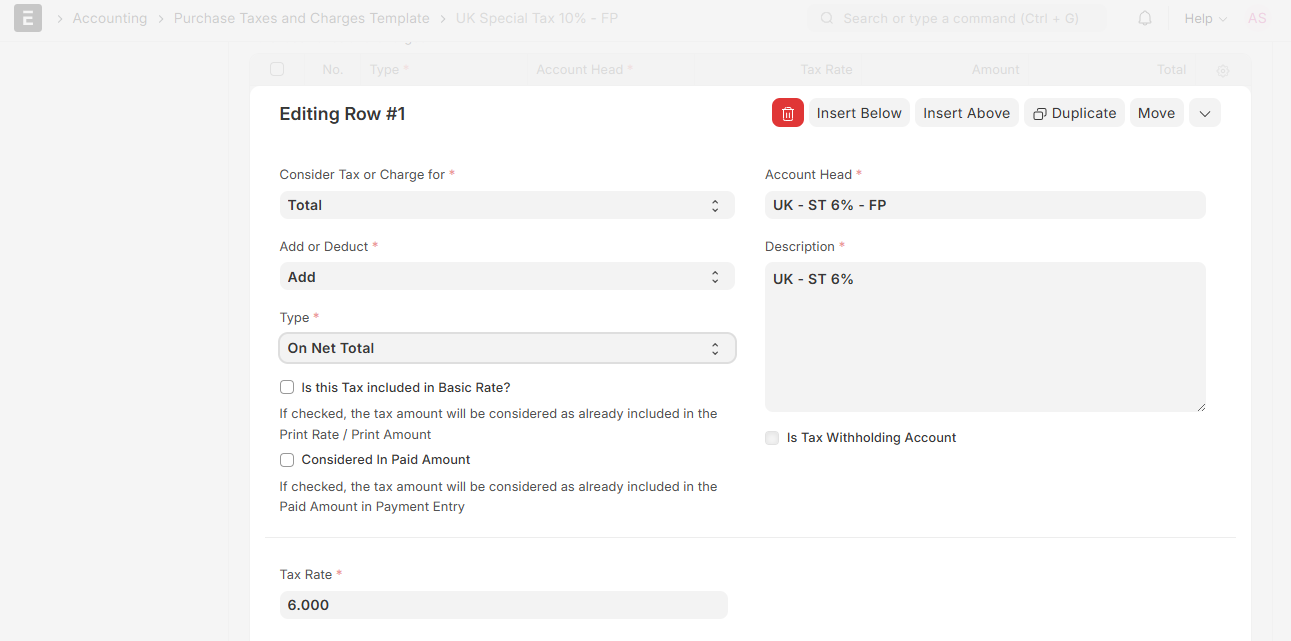Viewport: 1291px width, 641px height.
Task: Open the 'Add or Deduct' dropdown
Action: click(x=506, y=277)
